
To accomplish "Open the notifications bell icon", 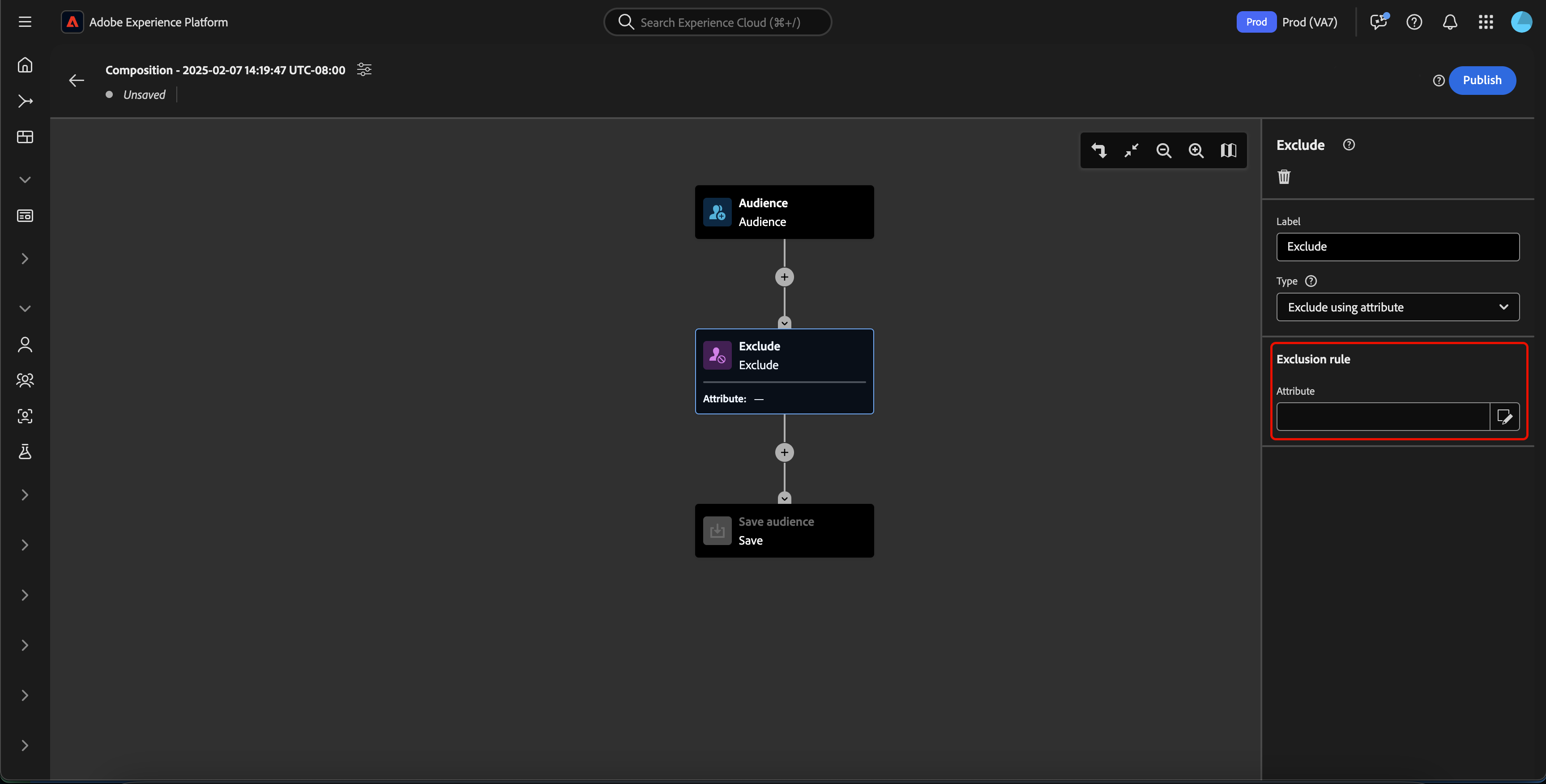I will (1450, 22).
